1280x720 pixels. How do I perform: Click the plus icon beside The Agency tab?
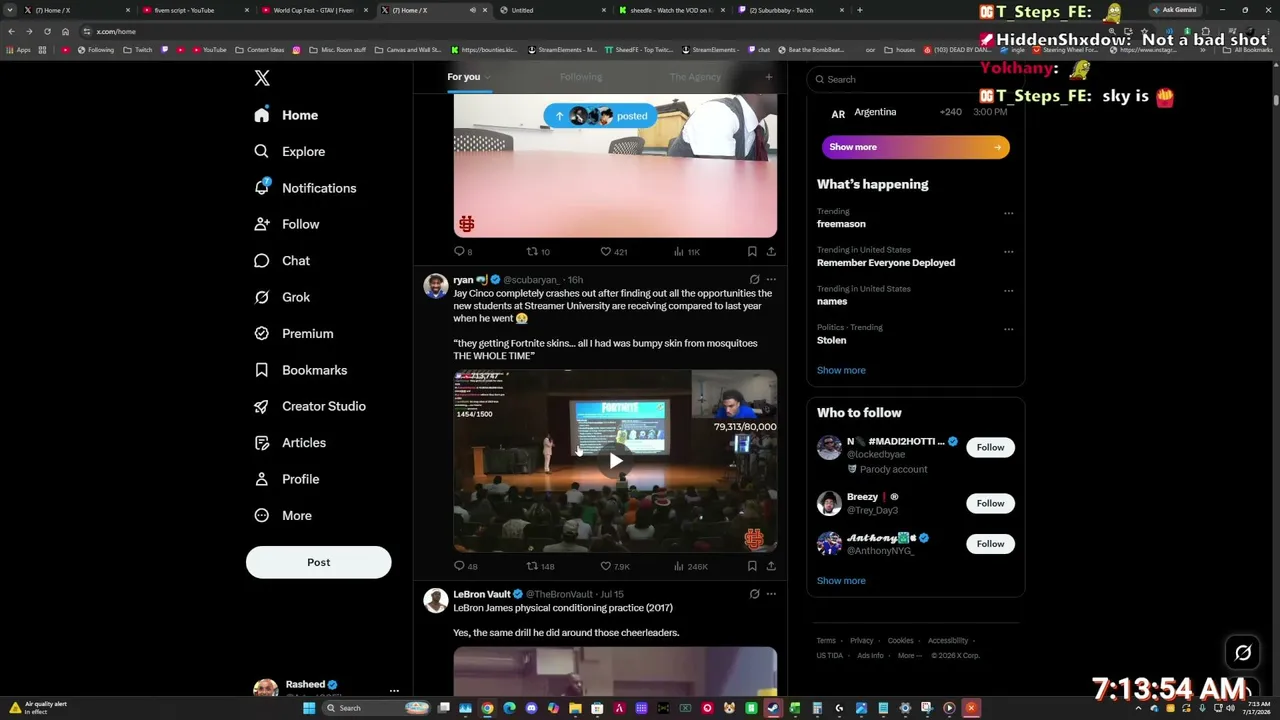769,77
